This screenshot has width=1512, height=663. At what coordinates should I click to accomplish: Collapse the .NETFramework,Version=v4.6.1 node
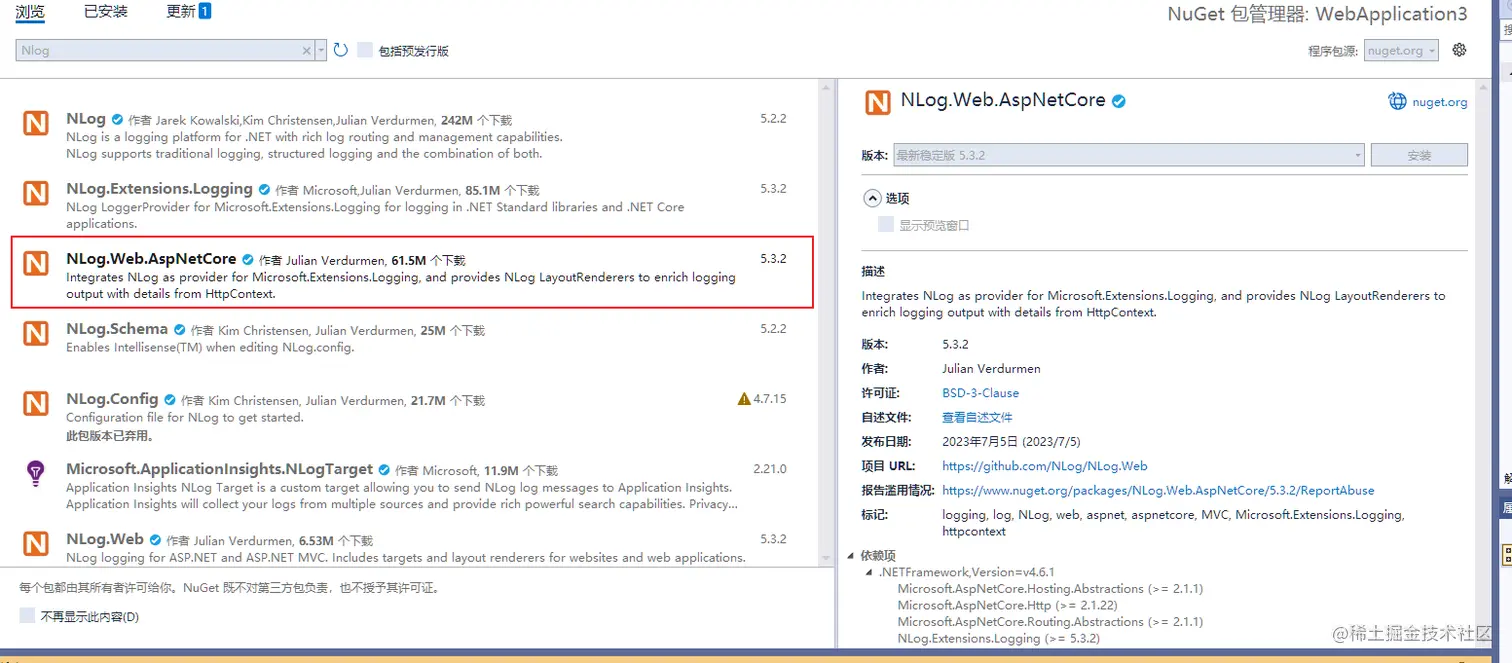tap(869, 573)
